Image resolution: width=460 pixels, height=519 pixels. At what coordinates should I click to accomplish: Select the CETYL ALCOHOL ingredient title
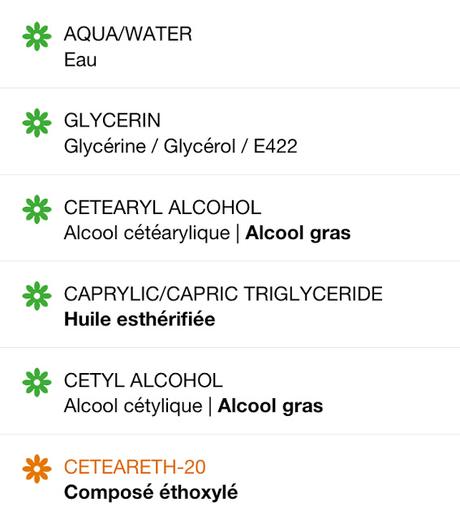[143, 380]
